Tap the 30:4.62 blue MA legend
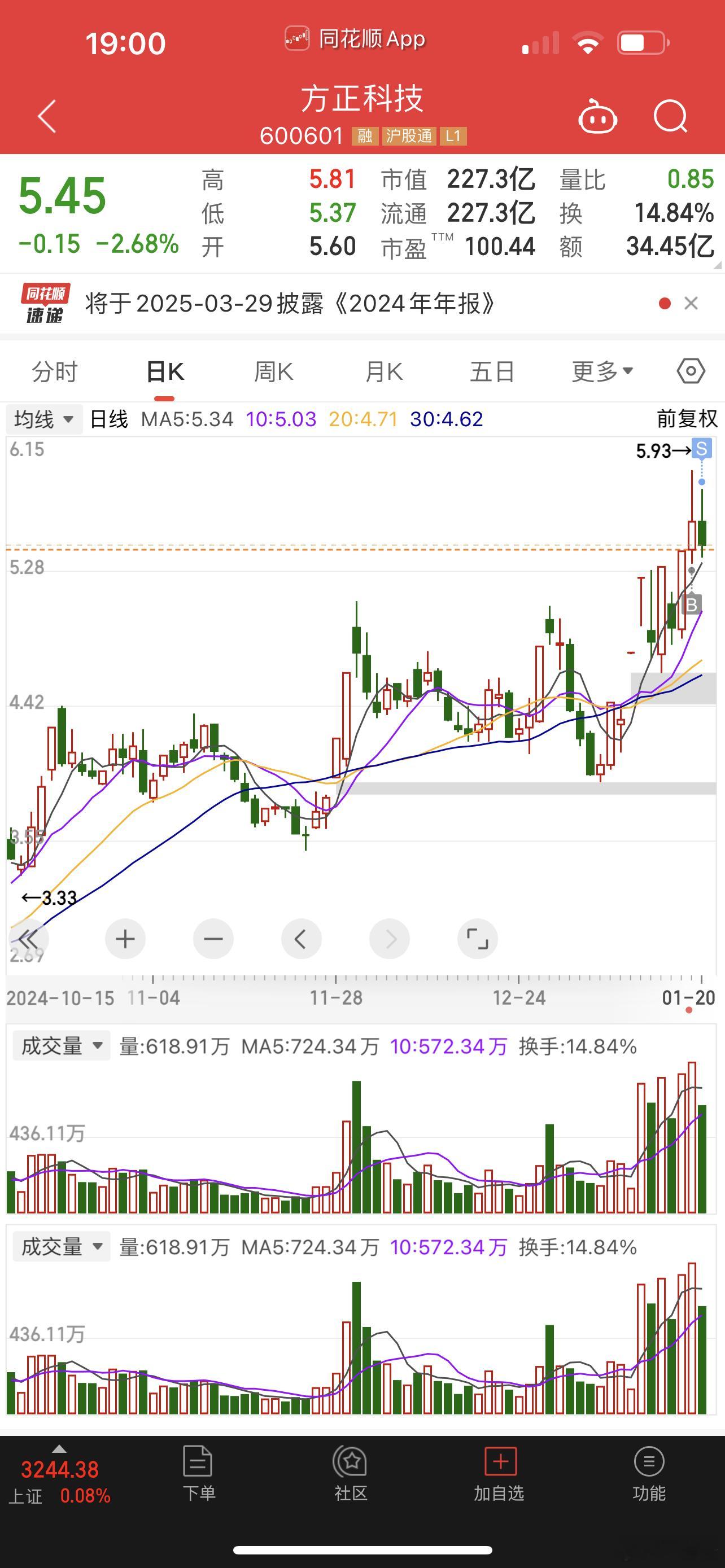Viewport: 725px width, 1568px height. (446, 419)
